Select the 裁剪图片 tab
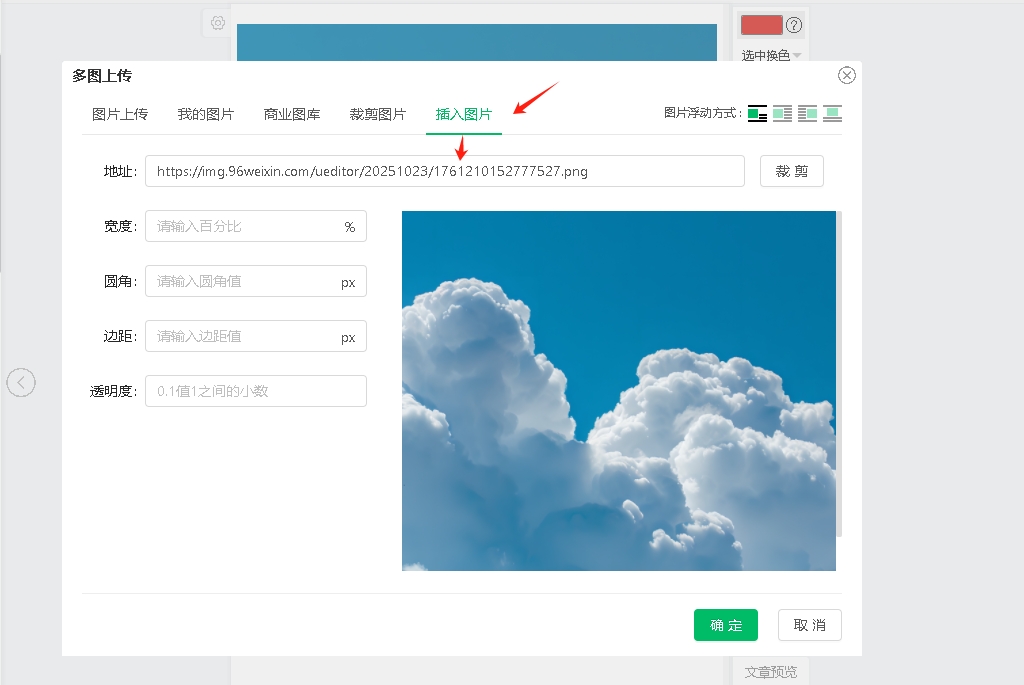This screenshot has width=1024, height=685. tap(378, 114)
